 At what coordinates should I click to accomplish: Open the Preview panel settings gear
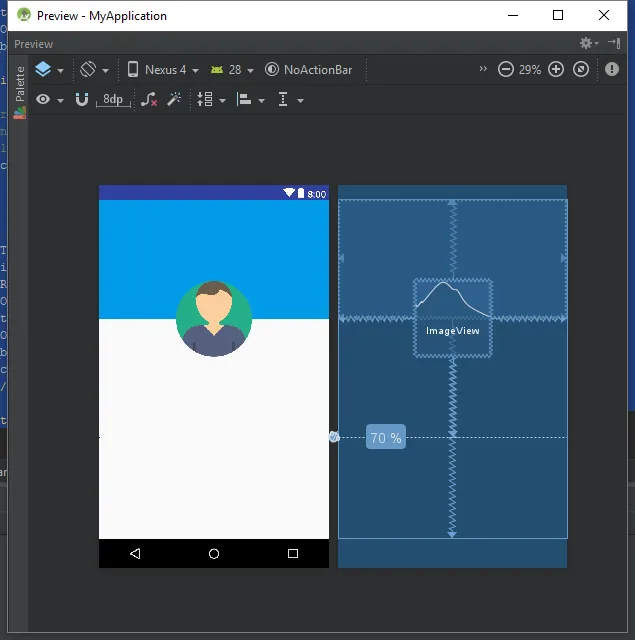(588, 43)
